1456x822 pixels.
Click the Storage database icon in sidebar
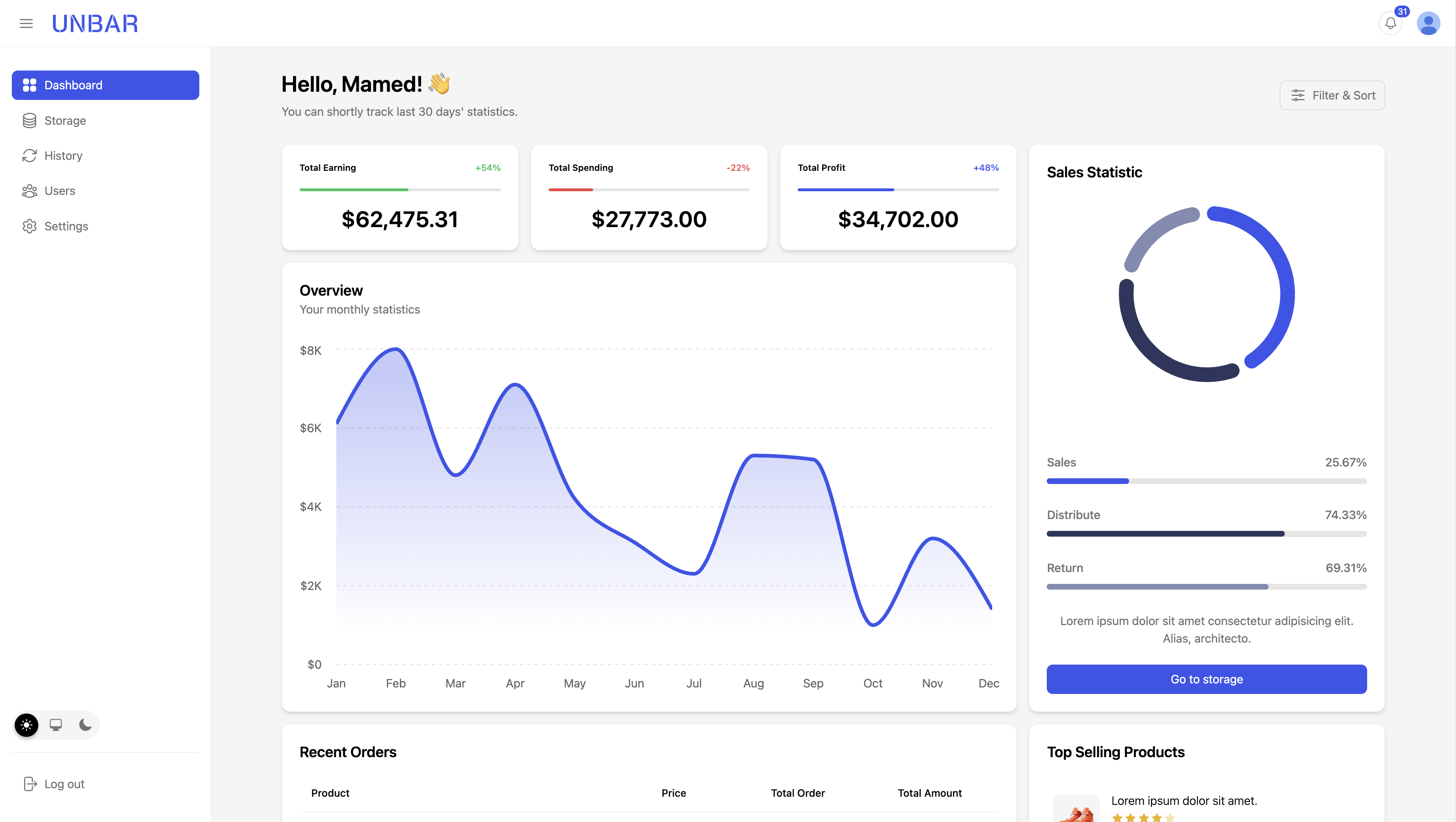pos(29,120)
